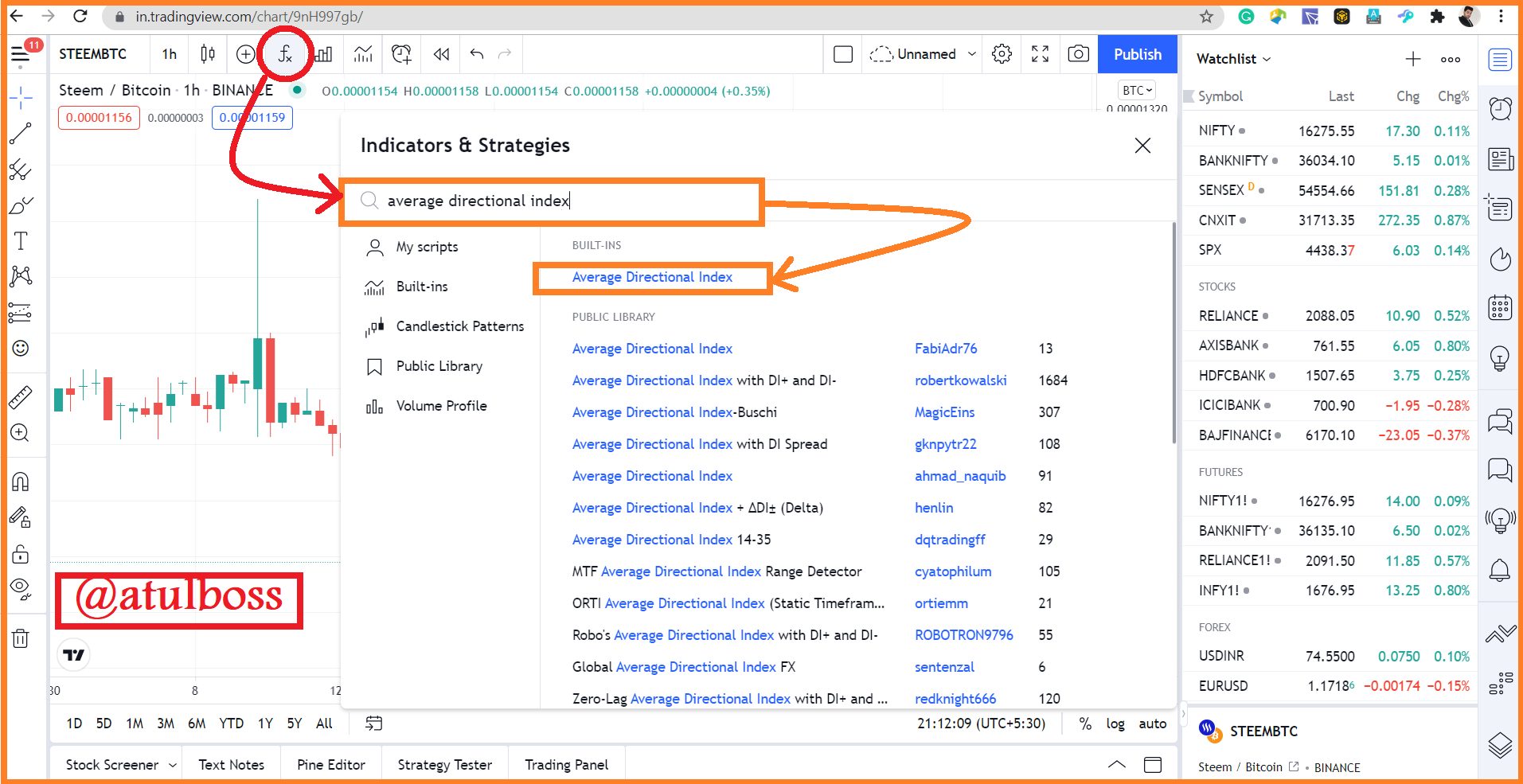Take a snapshot with camera icon

point(1078,54)
